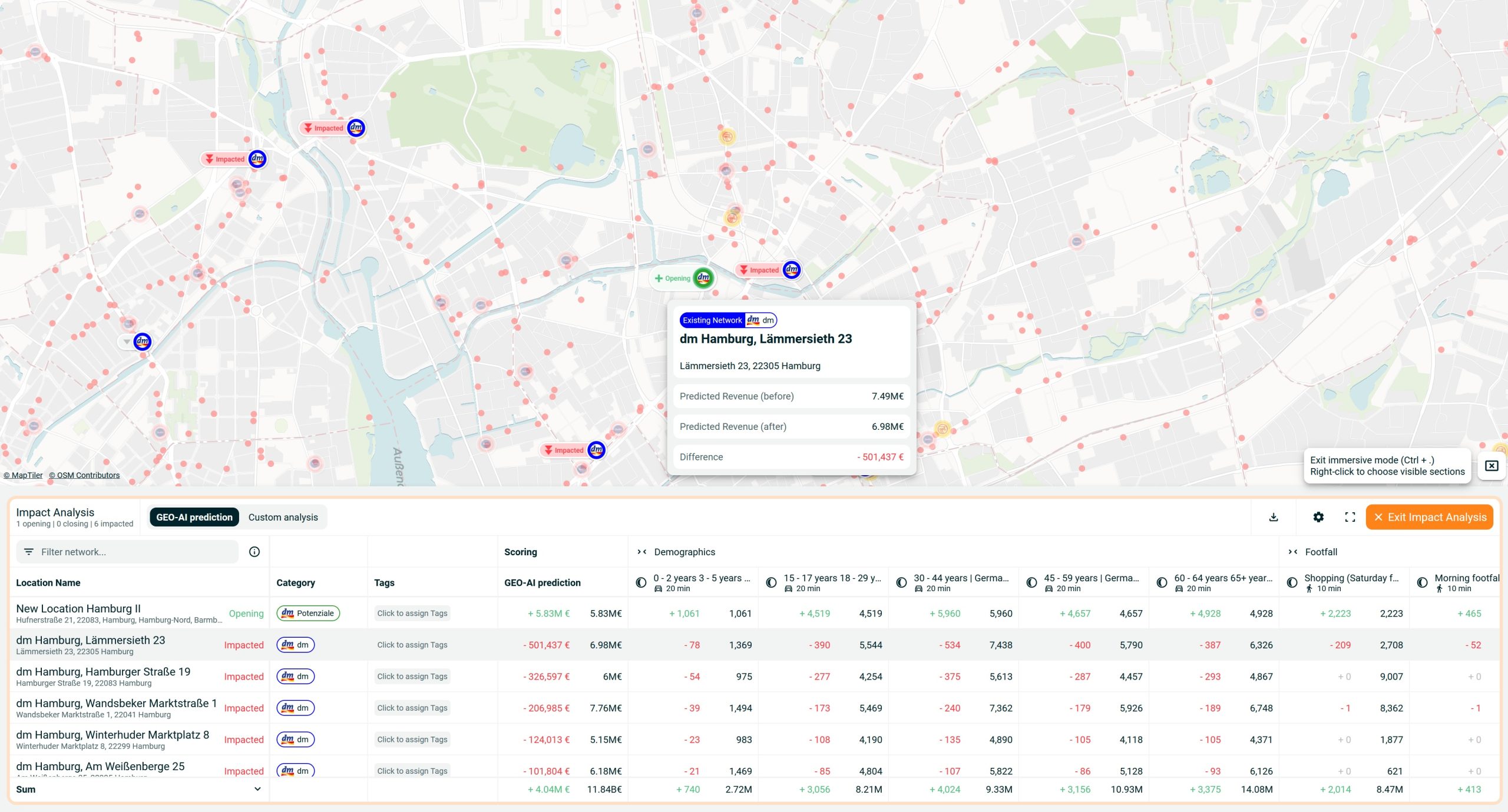Open OSM Contributors attribution link
Viewport: 1508px width, 812px height.
coord(84,475)
